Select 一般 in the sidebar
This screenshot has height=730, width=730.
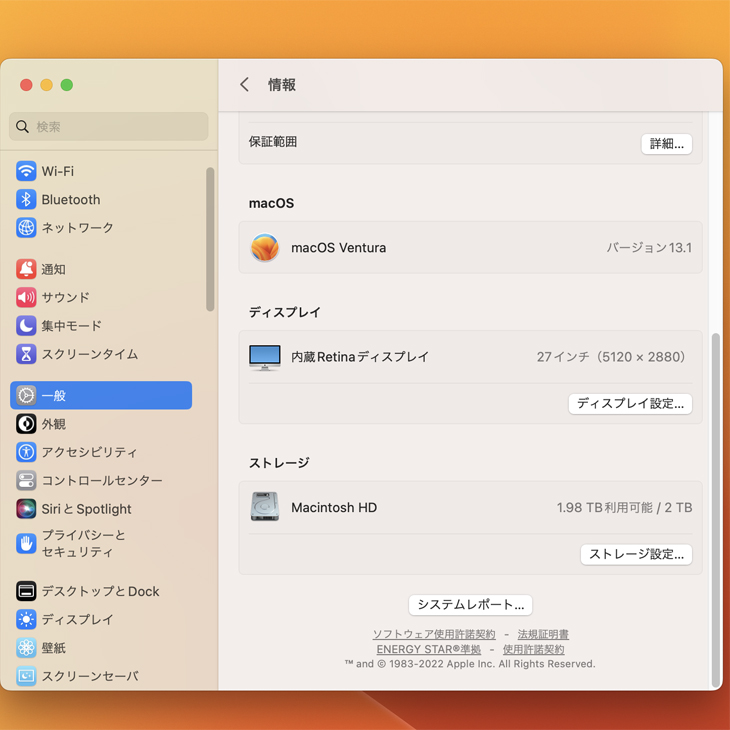point(101,396)
